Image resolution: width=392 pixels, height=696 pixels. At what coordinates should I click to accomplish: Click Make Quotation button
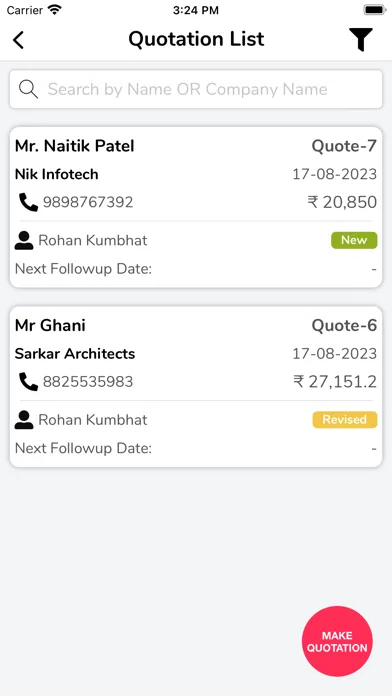337,641
